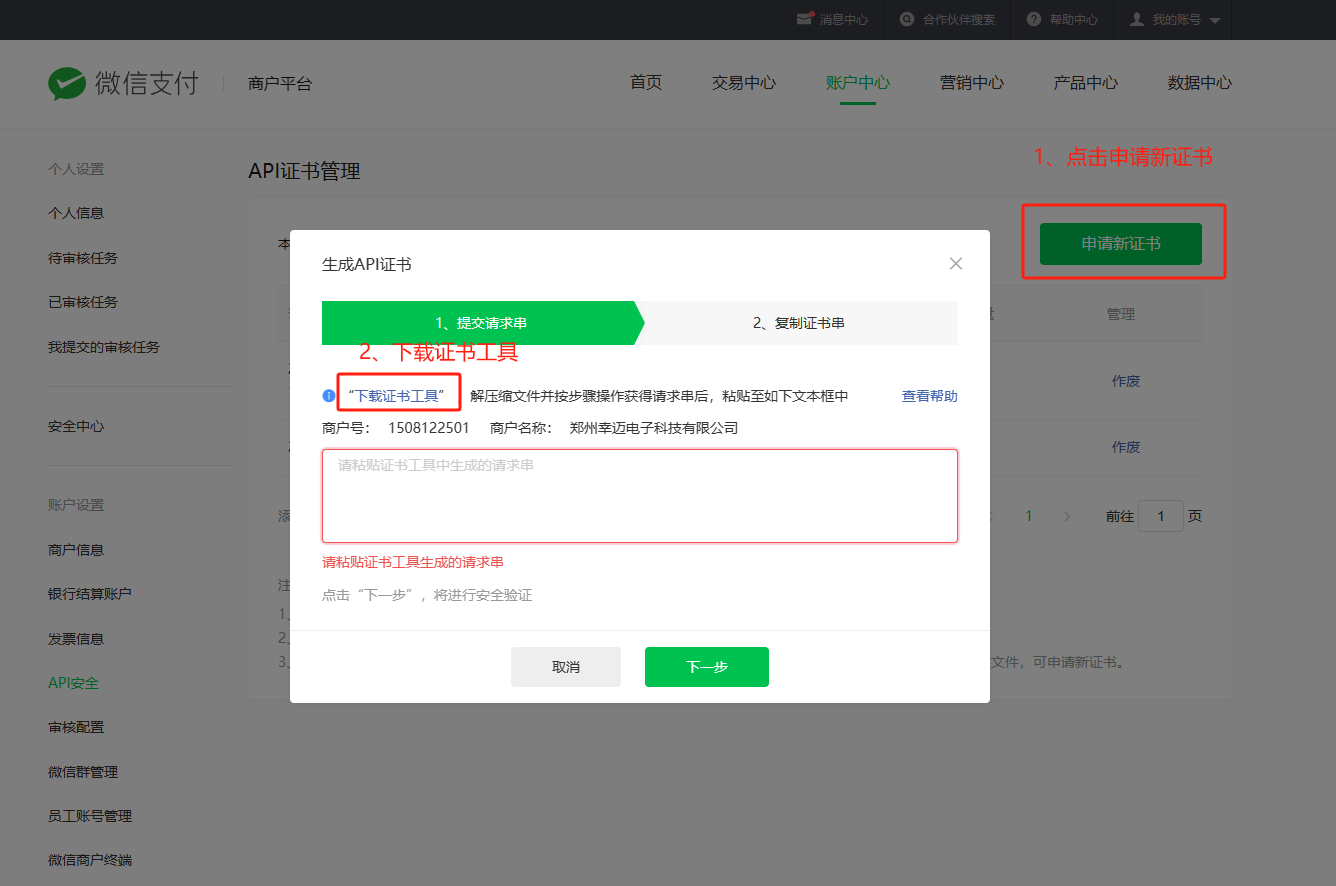The width and height of the screenshot is (1336, 886).
Task: Click page number 1 in pagination
Action: pos(1028,516)
